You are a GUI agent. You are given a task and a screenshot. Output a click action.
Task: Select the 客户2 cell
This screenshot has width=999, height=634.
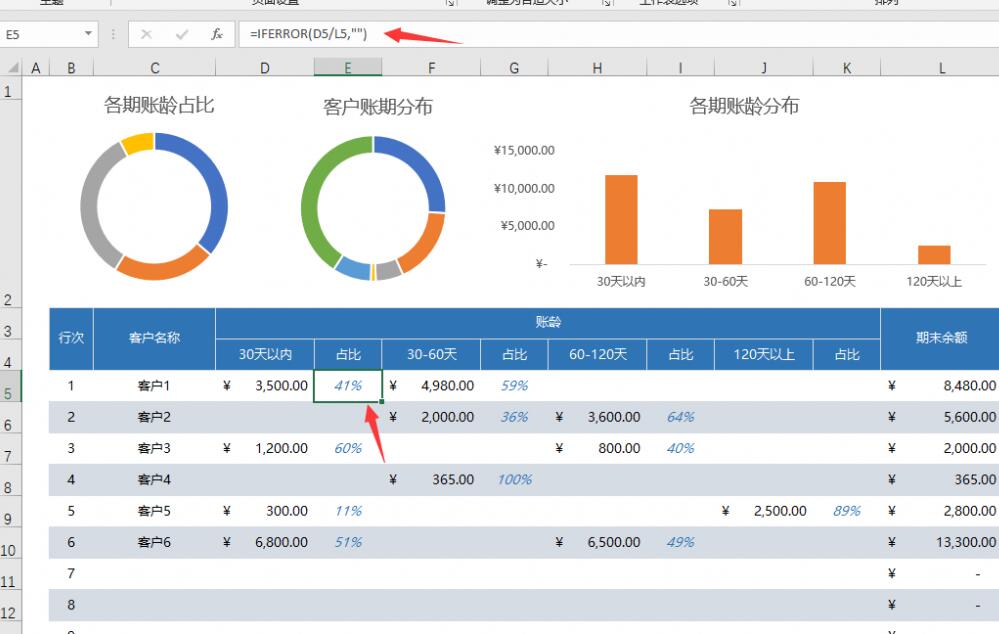click(154, 417)
